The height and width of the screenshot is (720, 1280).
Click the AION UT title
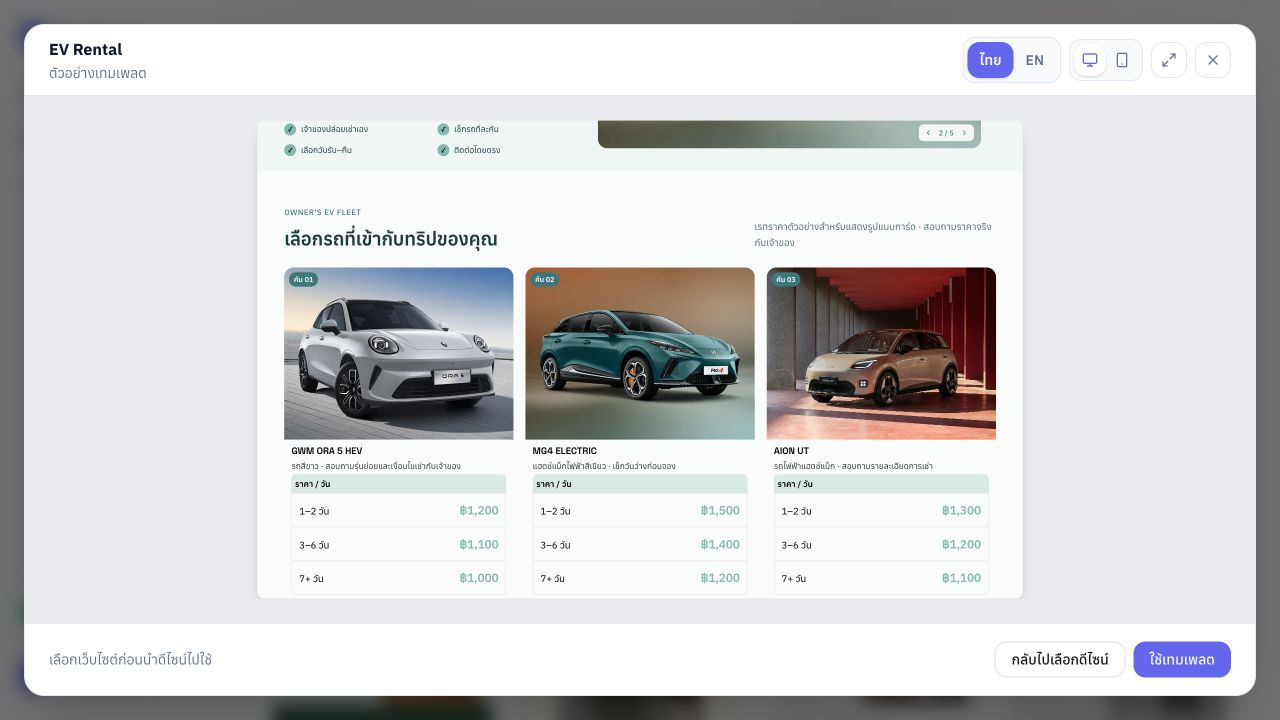791,451
